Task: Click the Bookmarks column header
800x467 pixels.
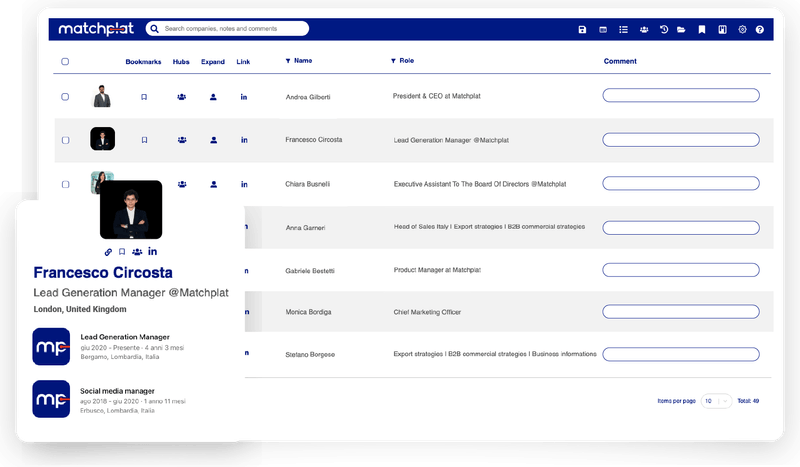Action: click(143, 62)
